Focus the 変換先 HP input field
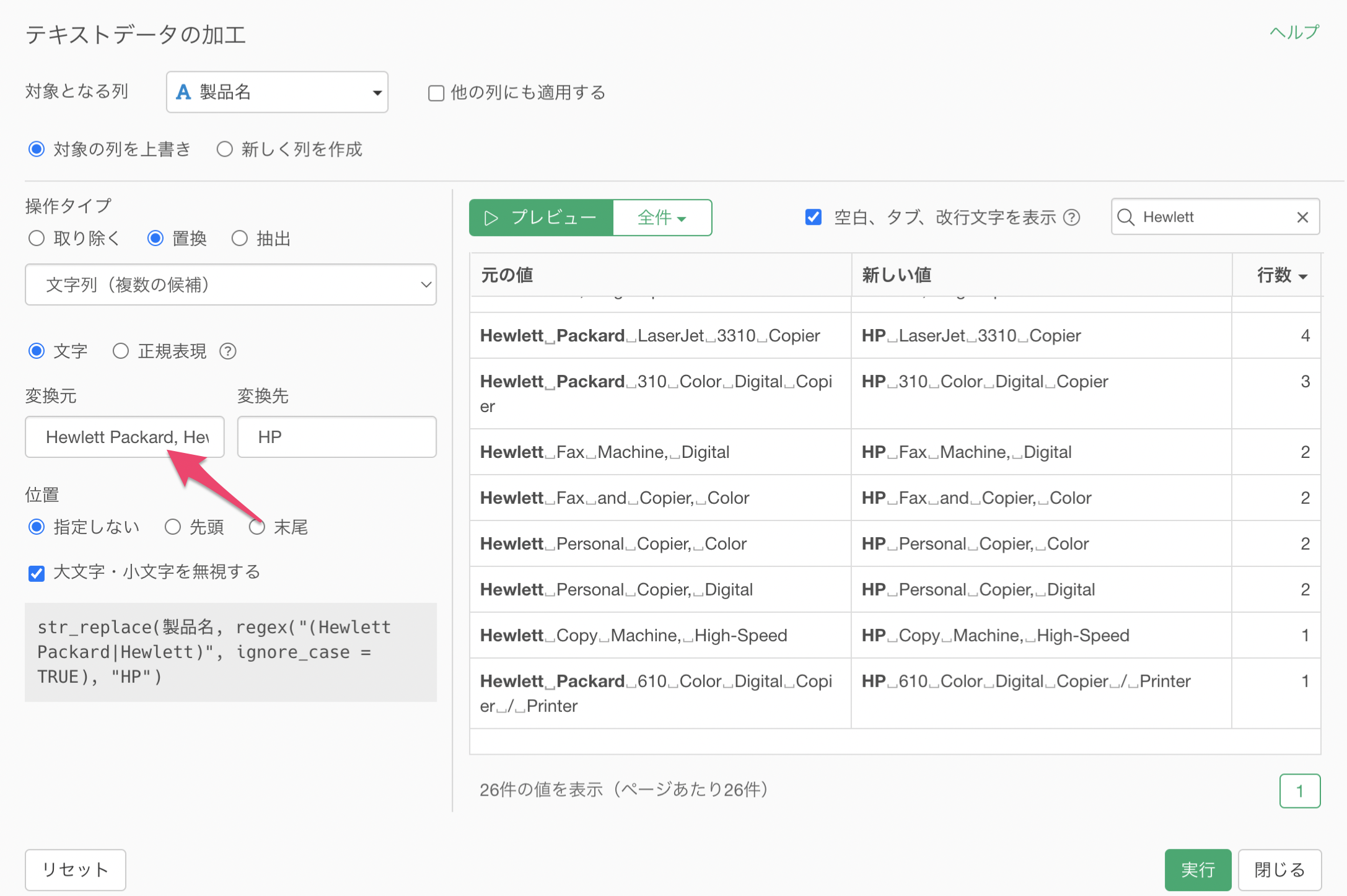The height and width of the screenshot is (896, 1347). [337, 437]
